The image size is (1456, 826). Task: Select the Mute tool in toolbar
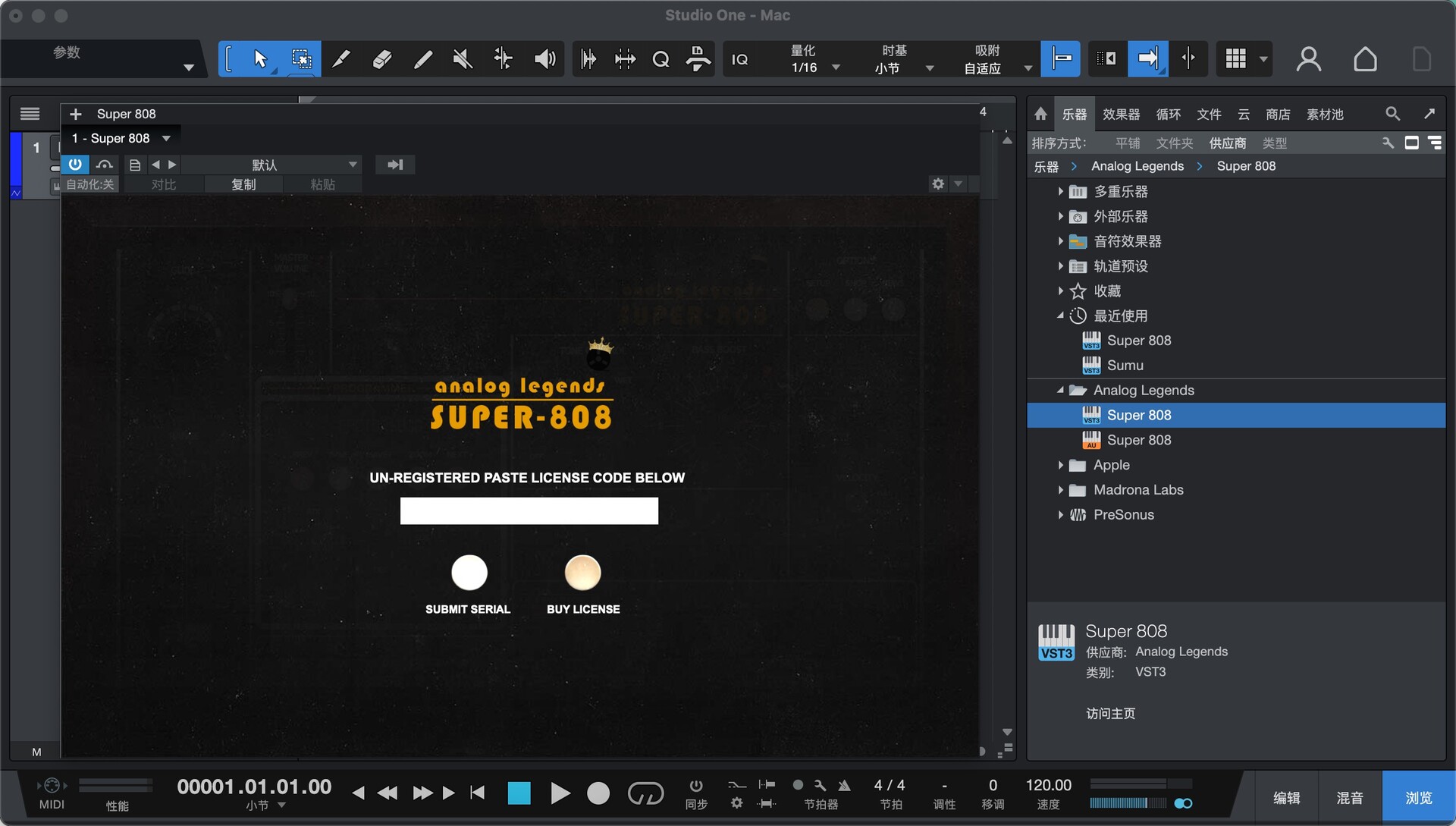point(462,59)
